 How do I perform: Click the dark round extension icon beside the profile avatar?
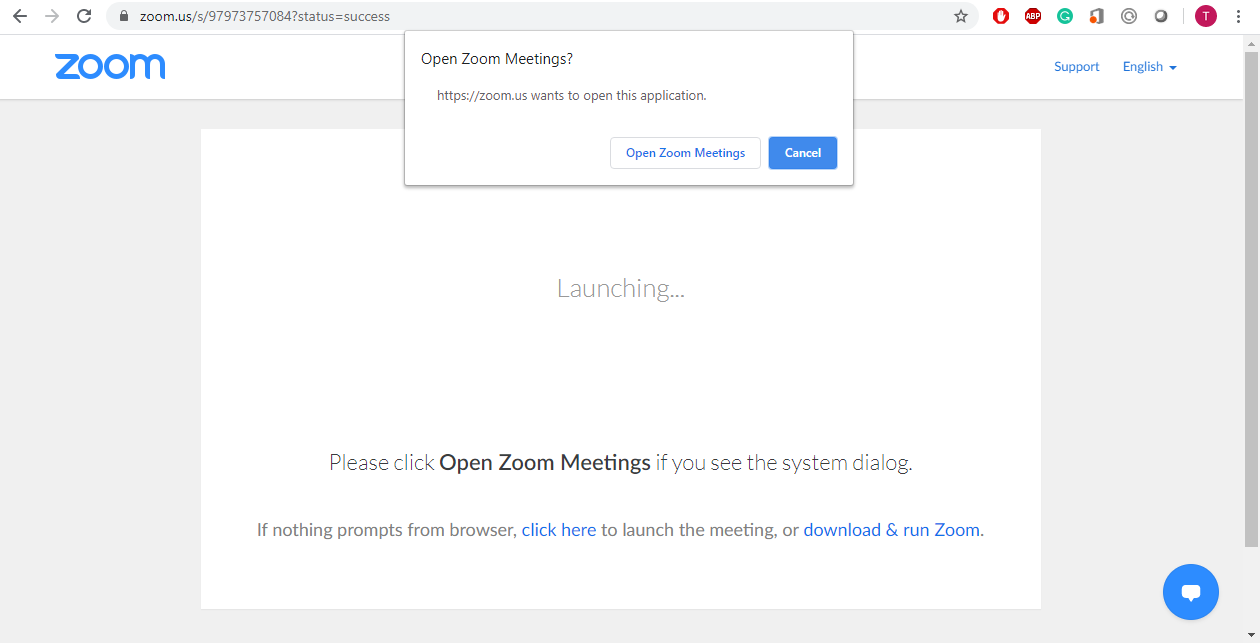point(1161,16)
